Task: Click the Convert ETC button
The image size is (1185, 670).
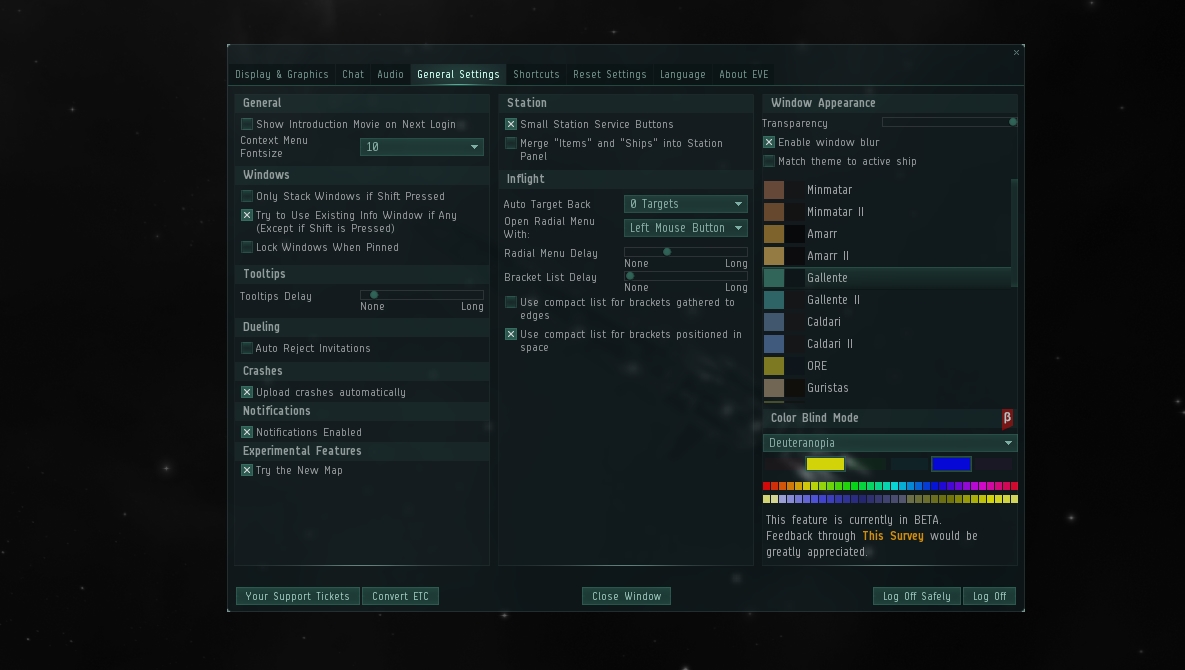Action: coord(401,596)
